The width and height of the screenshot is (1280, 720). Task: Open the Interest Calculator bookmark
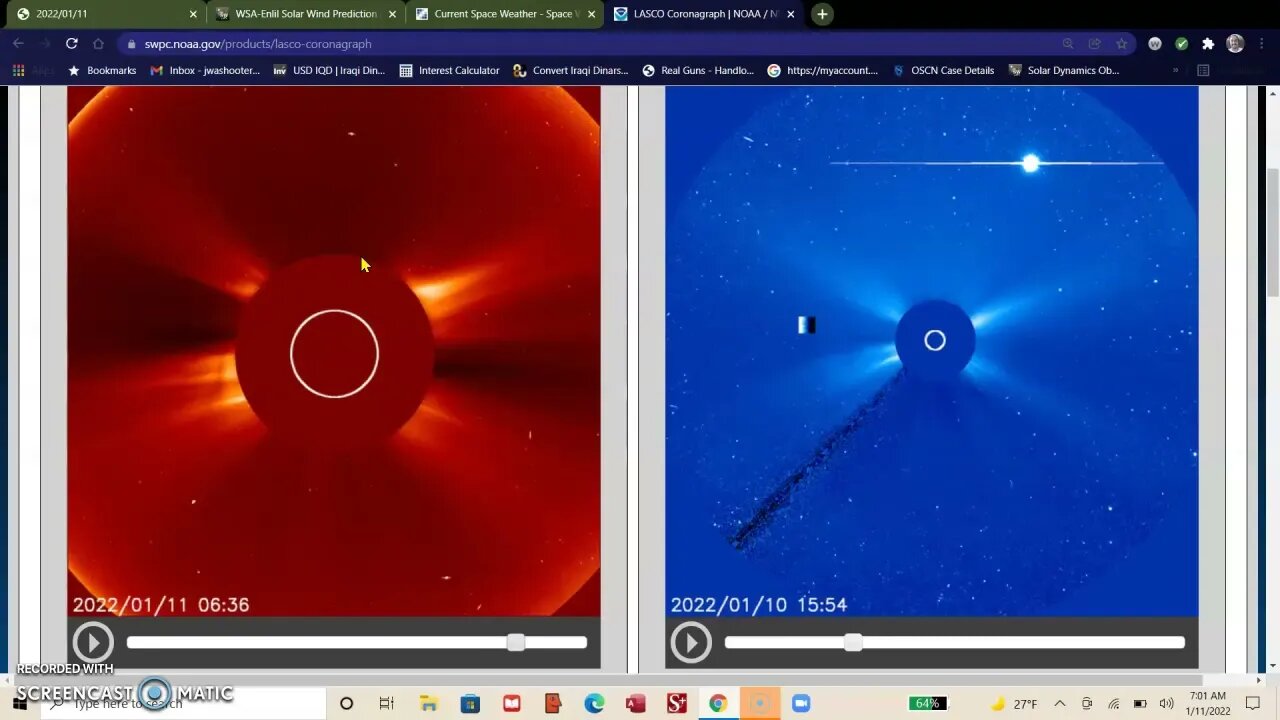(x=449, y=71)
